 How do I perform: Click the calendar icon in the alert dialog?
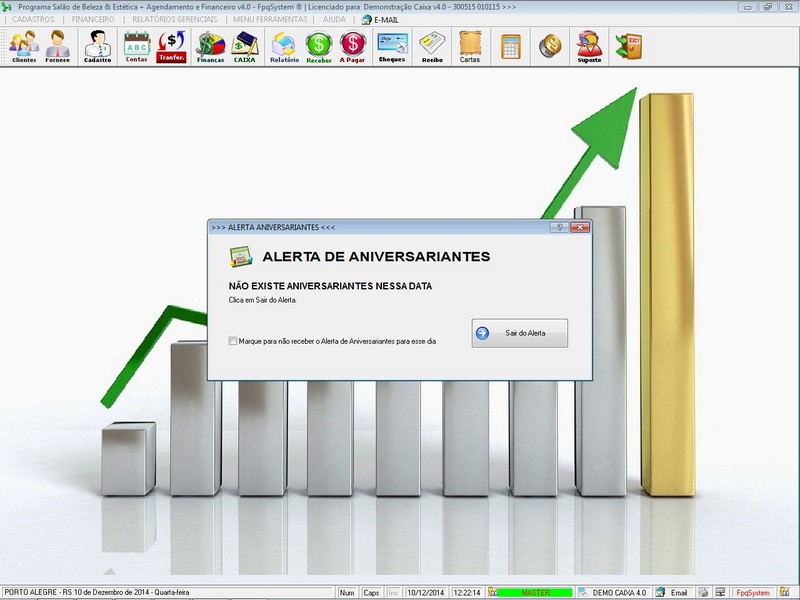(241, 257)
